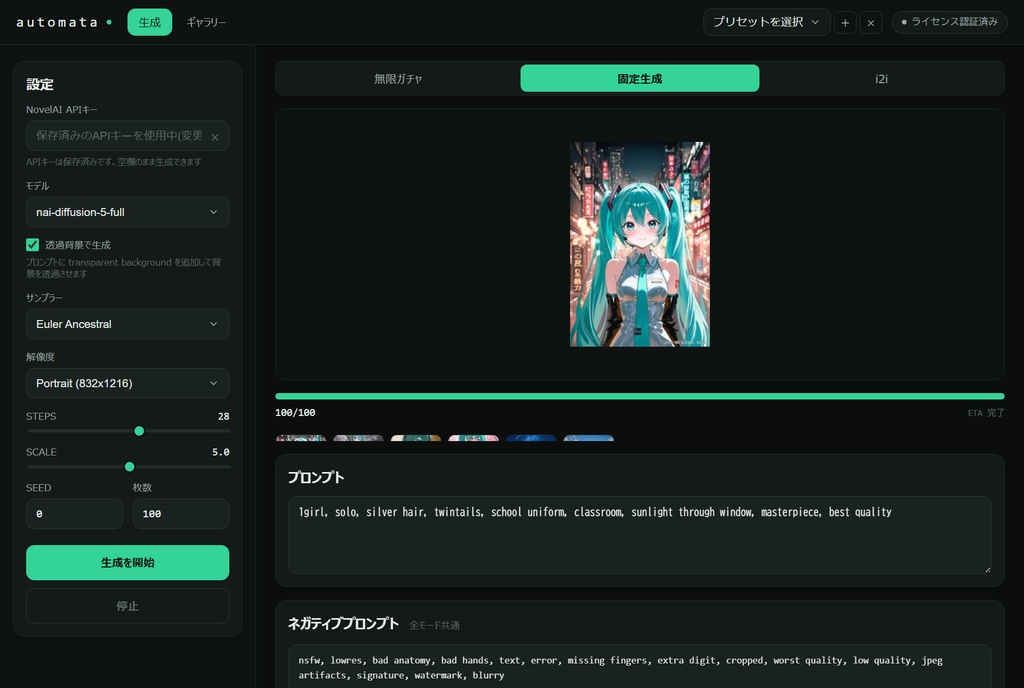Click the x icon to delete preset

click(871, 22)
